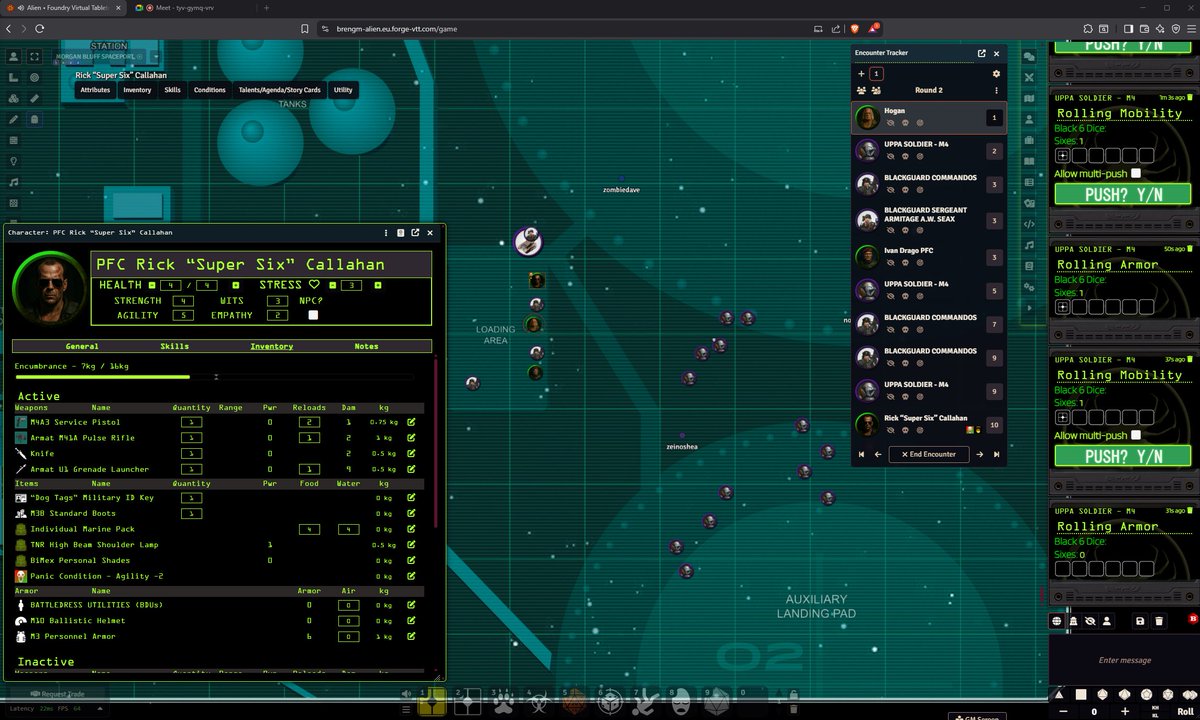Switch to the General tab in character sheet
Viewport: 1200px width, 720px height.
(x=82, y=346)
